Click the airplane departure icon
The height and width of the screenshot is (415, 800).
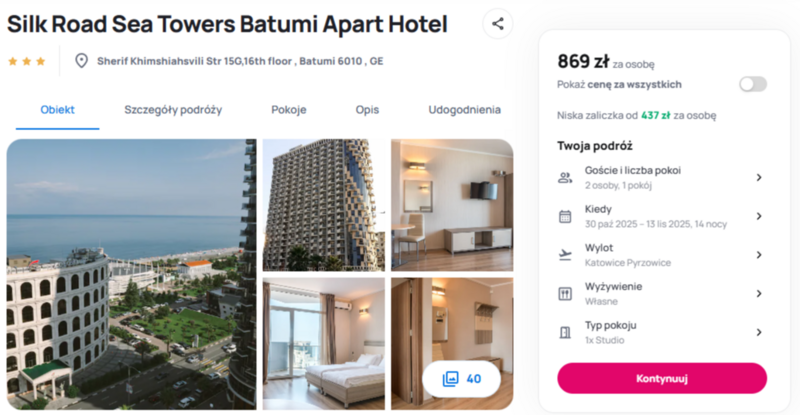(565, 255)
